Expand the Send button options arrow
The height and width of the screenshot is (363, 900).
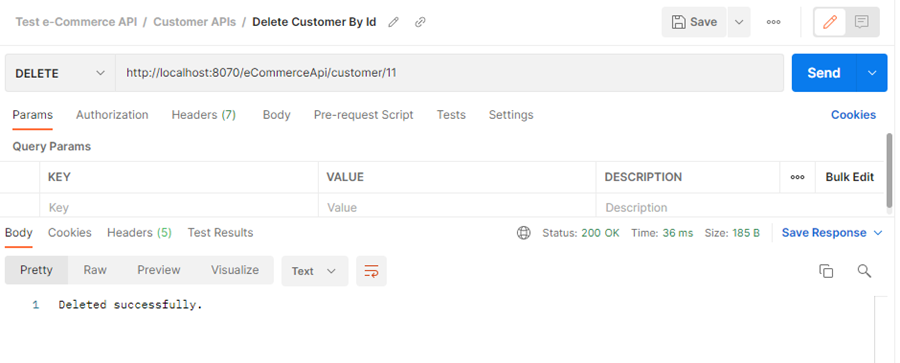point(872,73)
